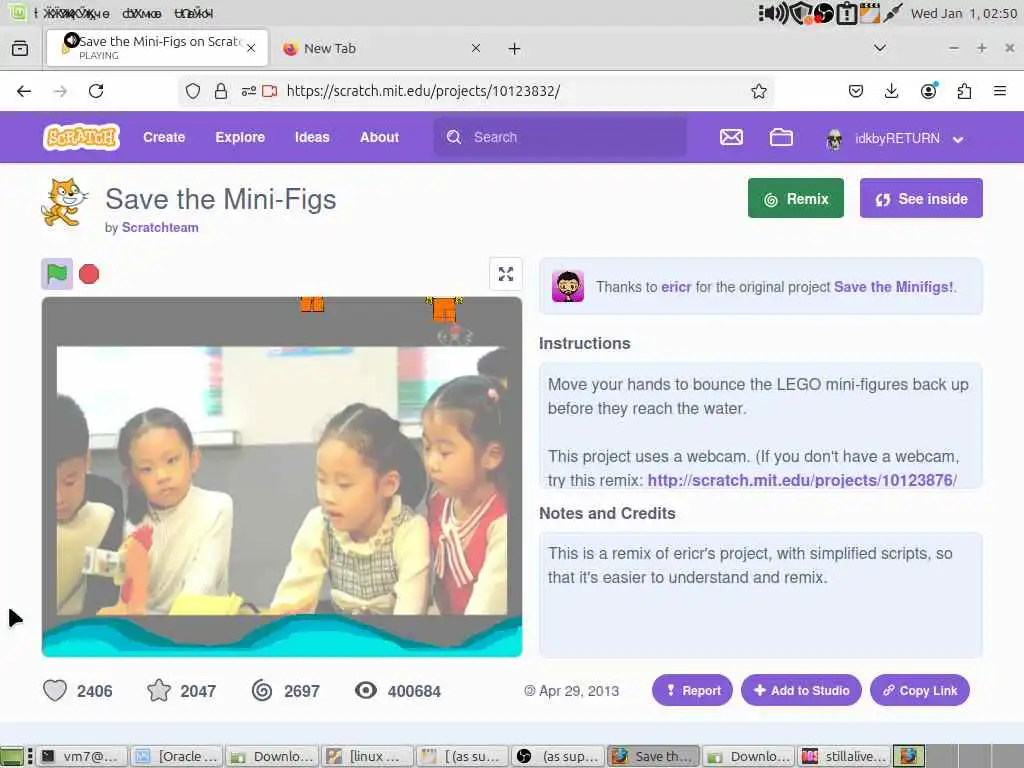Open the Ideas menu item
The width and height of the screenshot is (1024, 768).
pyautogui.click(x=312, y=137)
